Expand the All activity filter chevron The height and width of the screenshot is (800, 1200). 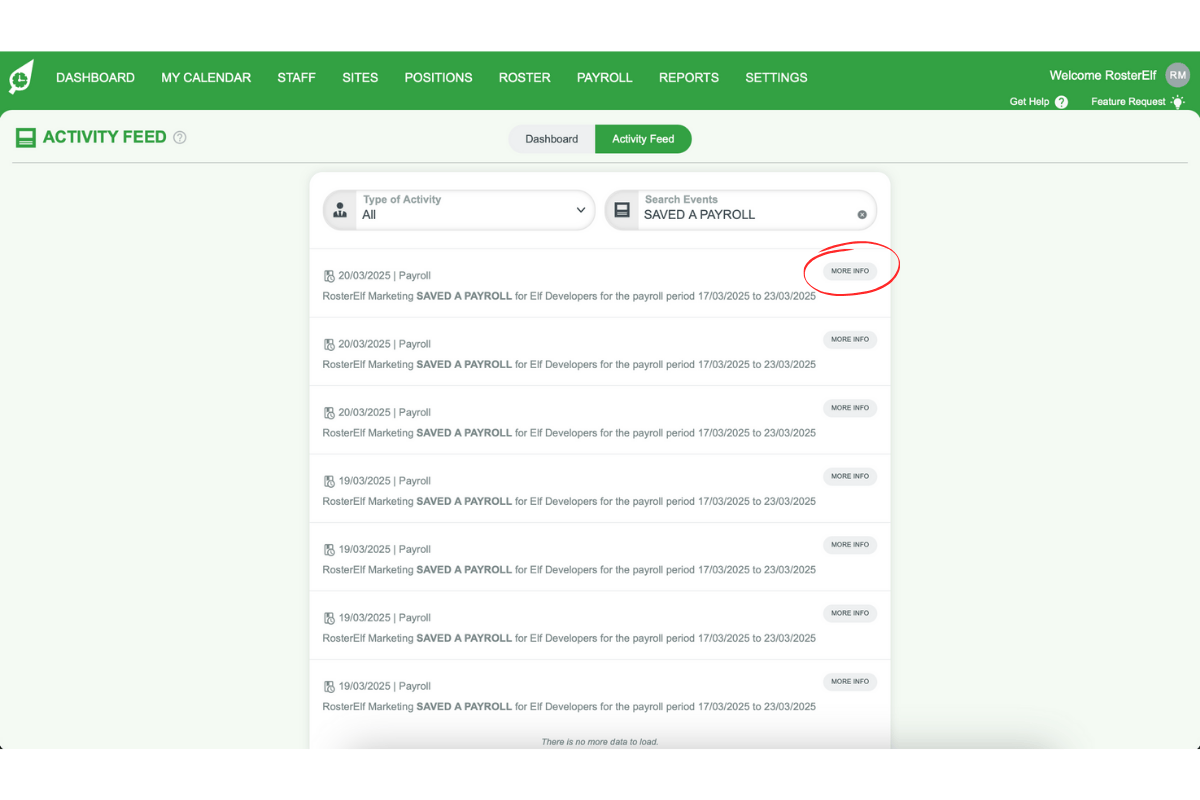[580, 210]
